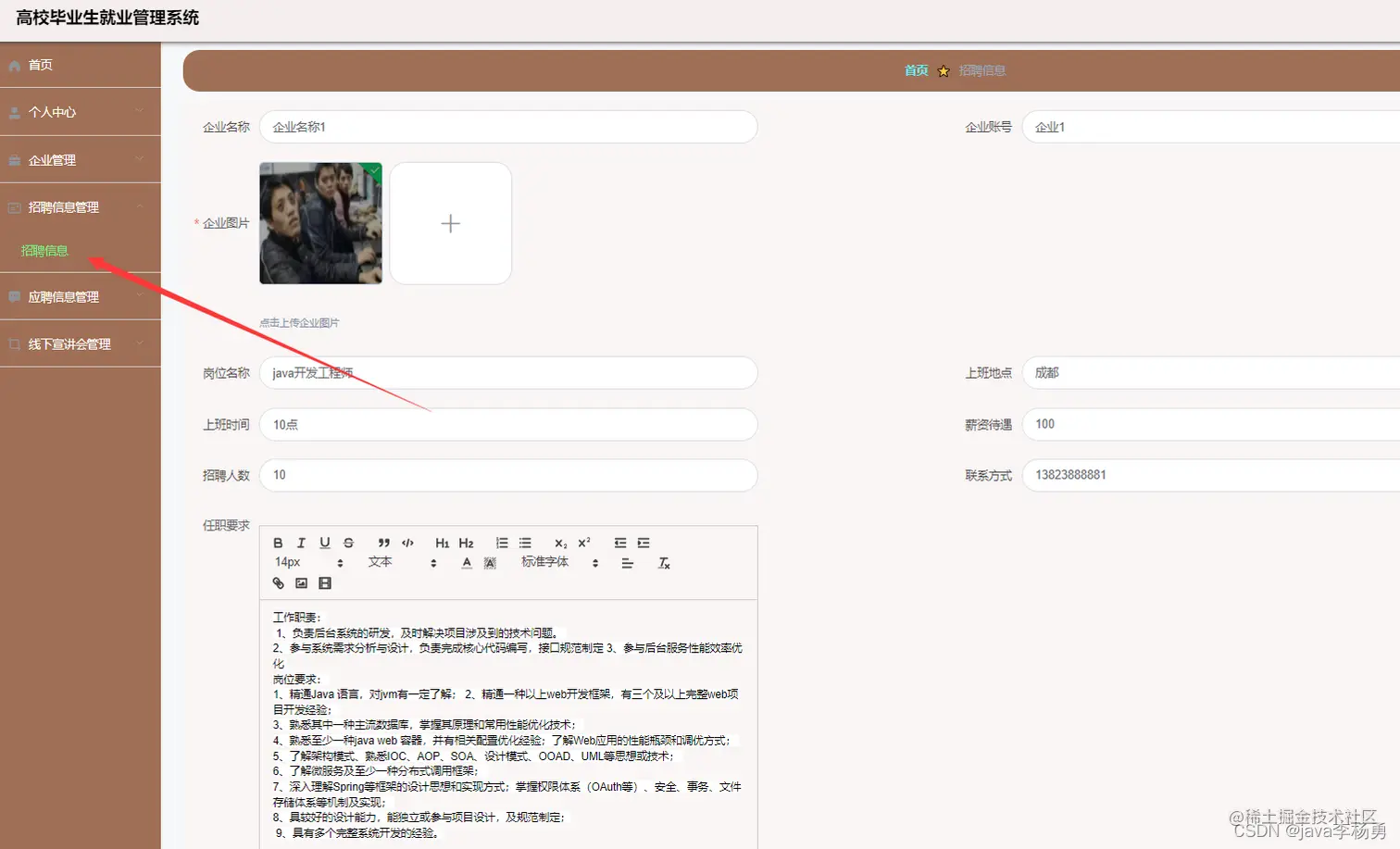Screen dimensions: 1400x849
Task: Clear text formatting
Action: [664, 563]
